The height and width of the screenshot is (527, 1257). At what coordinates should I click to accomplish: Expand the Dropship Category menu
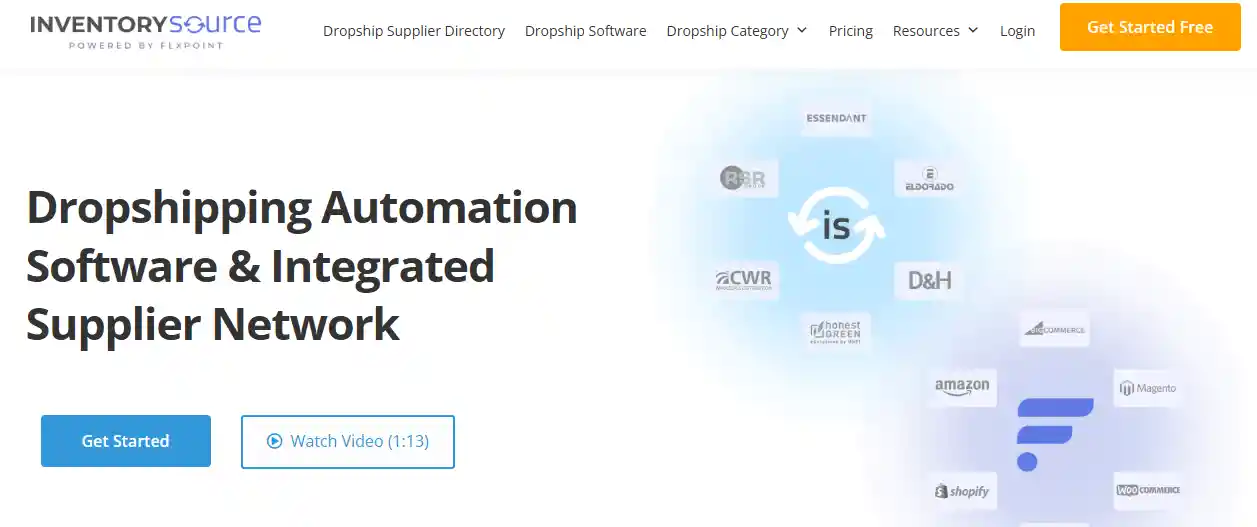point(737,31)
